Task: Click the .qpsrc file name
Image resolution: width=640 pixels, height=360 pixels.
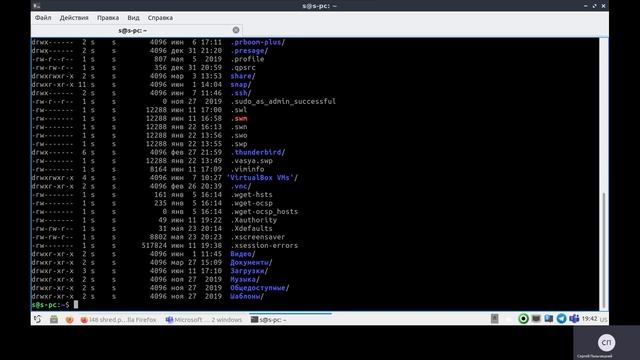Action: [x=243, y=68]
